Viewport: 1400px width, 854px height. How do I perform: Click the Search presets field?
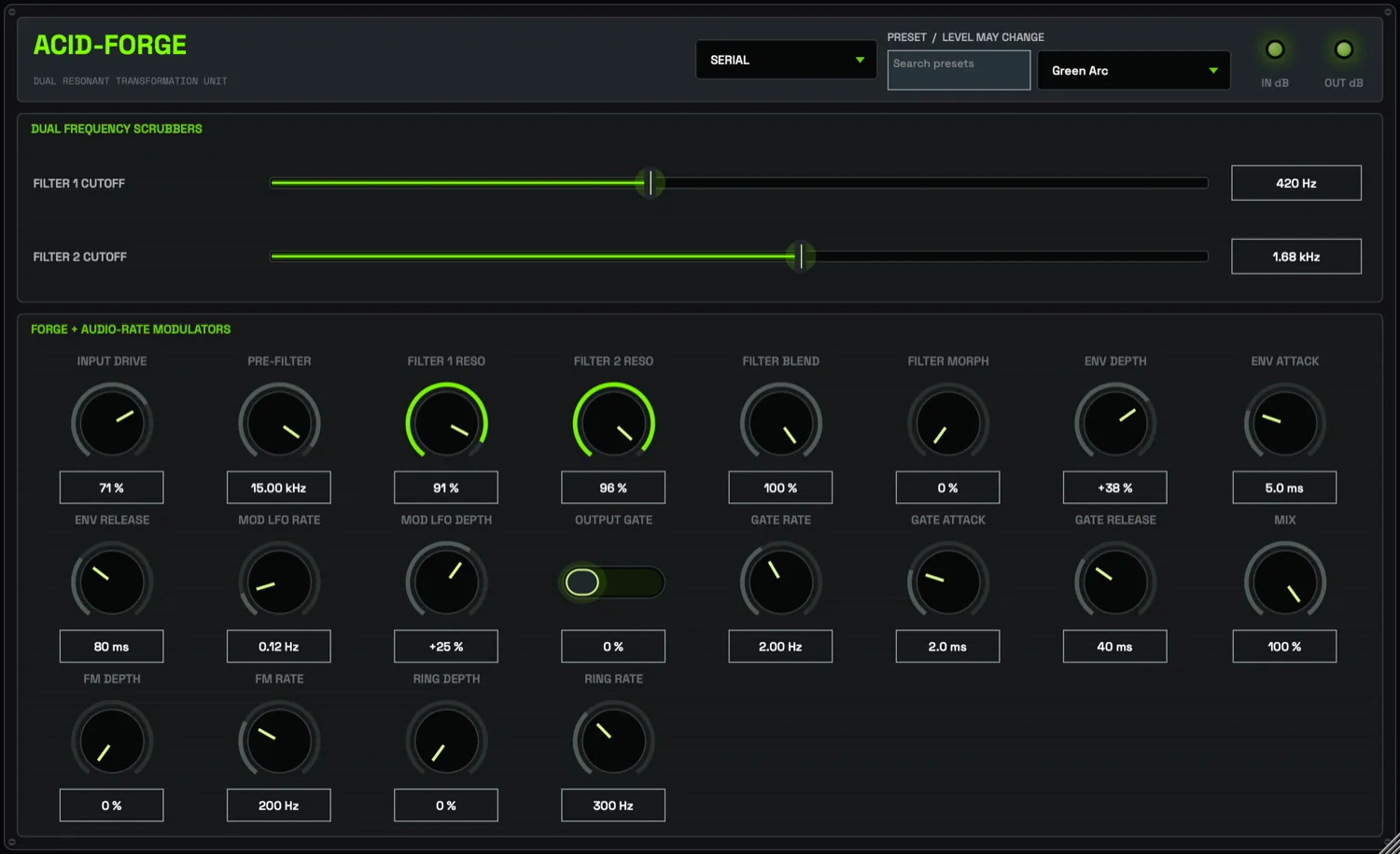(x=959, y=70)
